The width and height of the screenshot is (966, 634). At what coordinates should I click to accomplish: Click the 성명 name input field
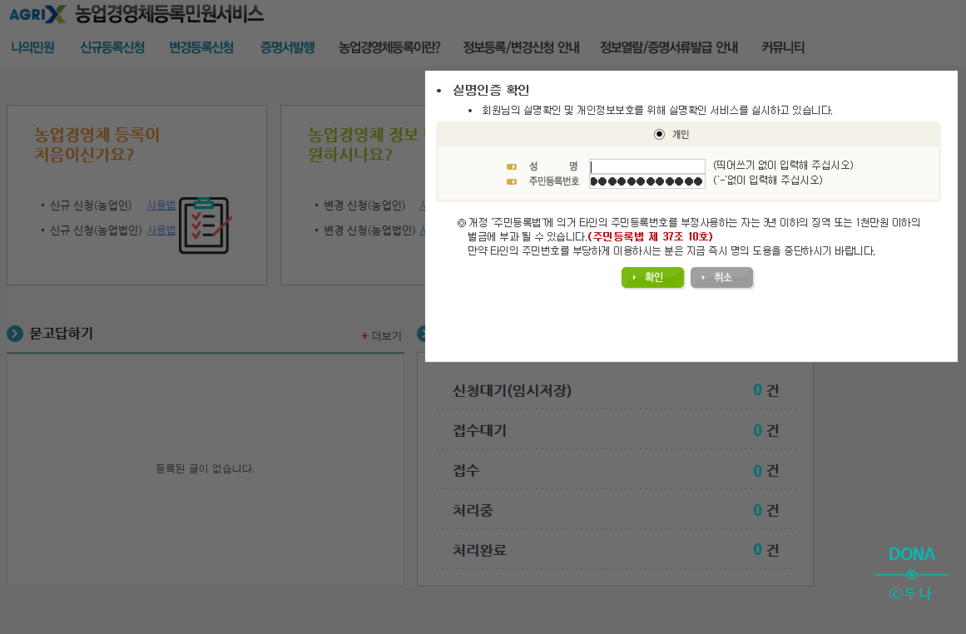coord(647,165)
